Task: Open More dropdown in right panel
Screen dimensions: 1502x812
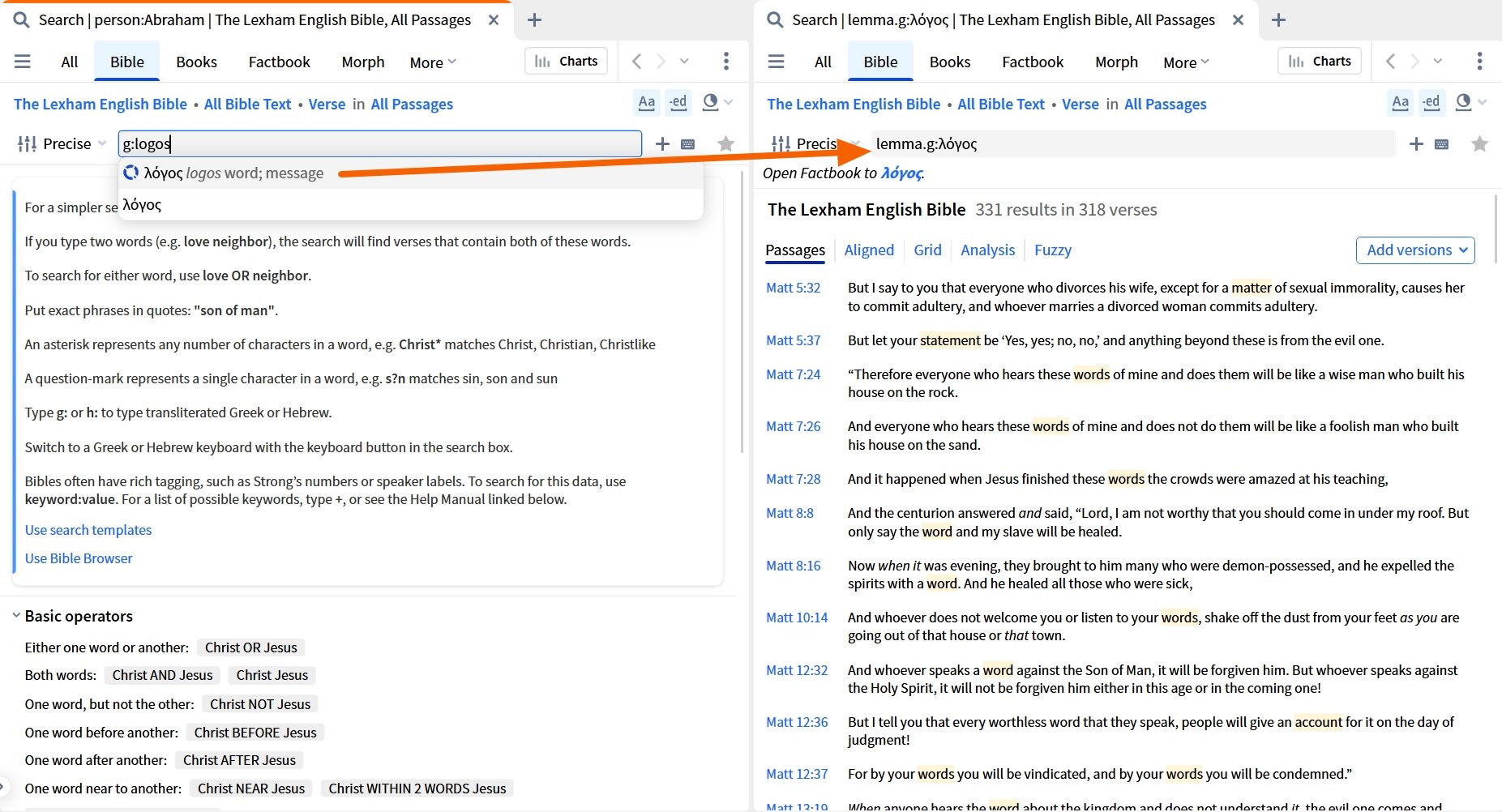Action: [x=1186, y=62]
